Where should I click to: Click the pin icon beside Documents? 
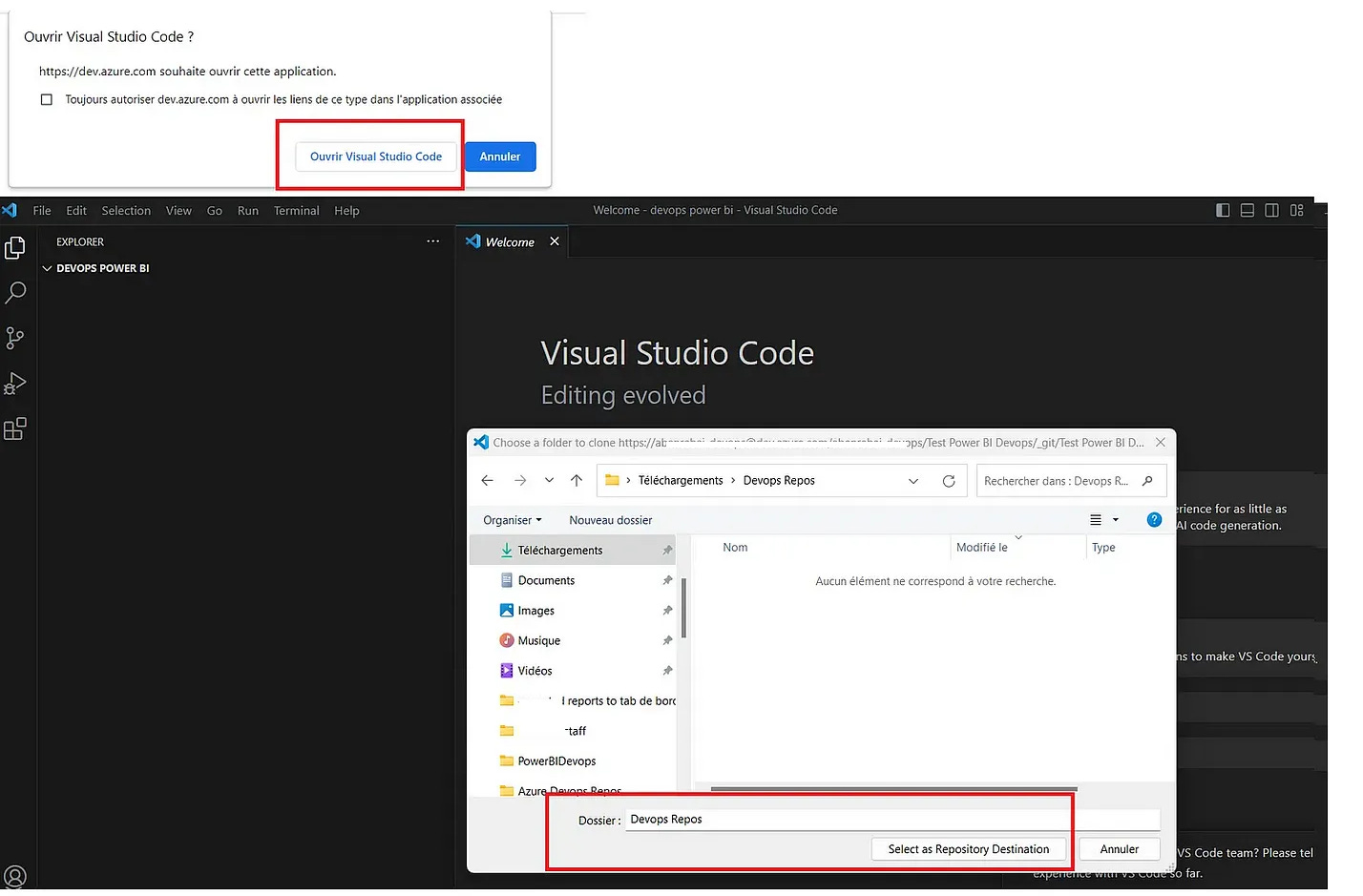(x=667, y=580)
